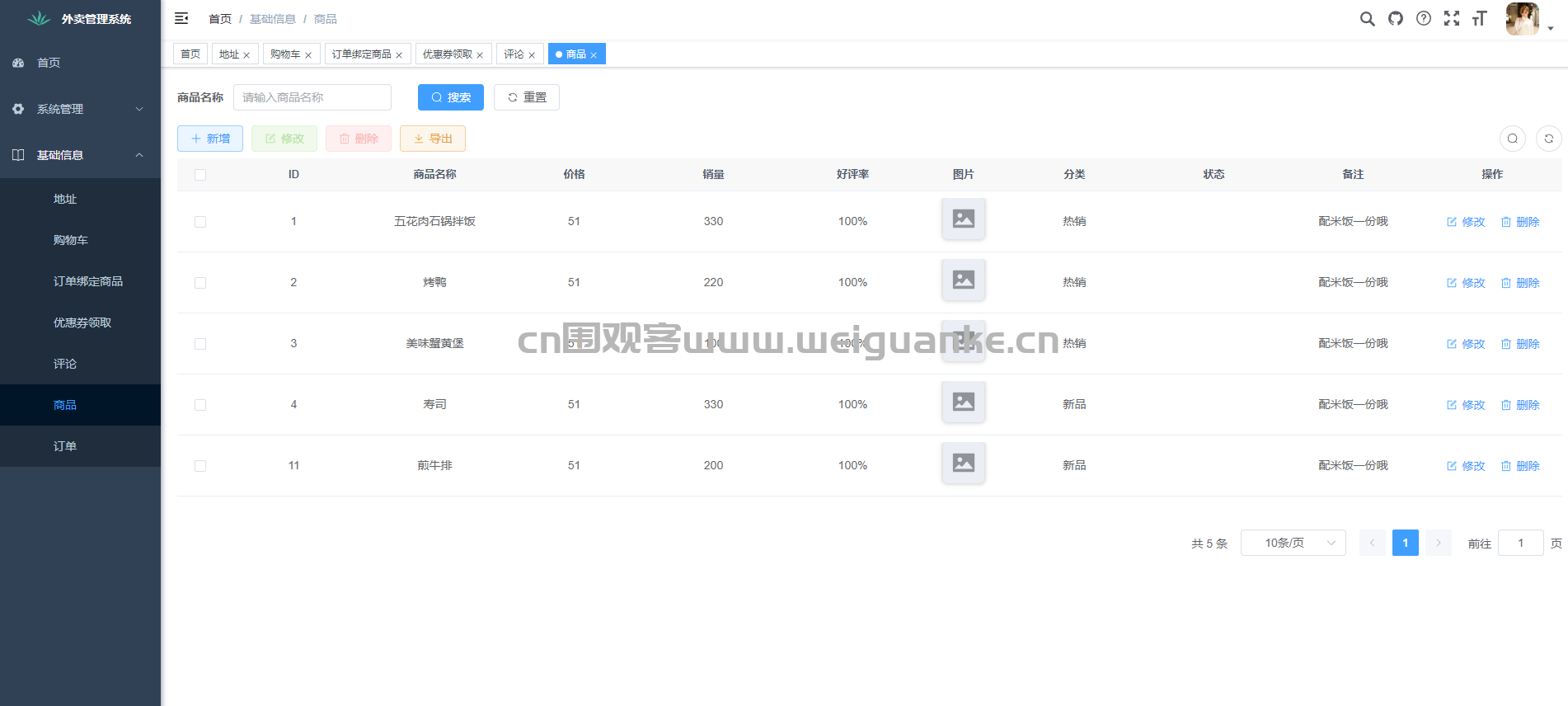This screenshot has height=706, width=1568.
Task: Check the select-all checkbox in table header
Action: 200,175
